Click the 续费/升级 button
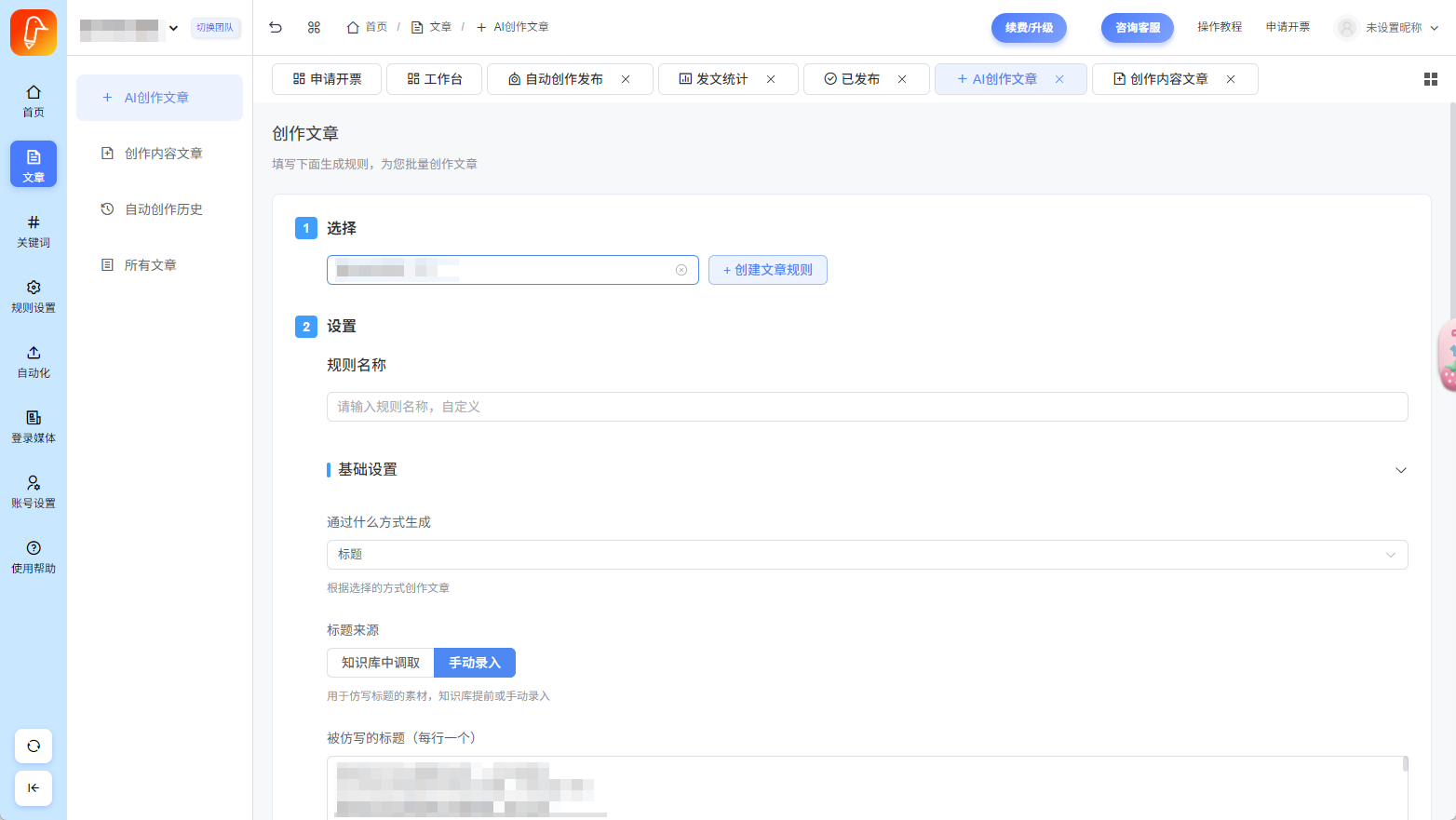This screenshot has width=1456, height=820. point(1029,28)
